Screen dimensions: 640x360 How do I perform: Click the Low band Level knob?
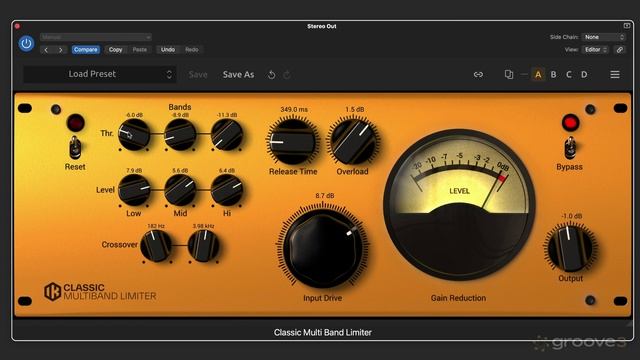click(134, 190)
